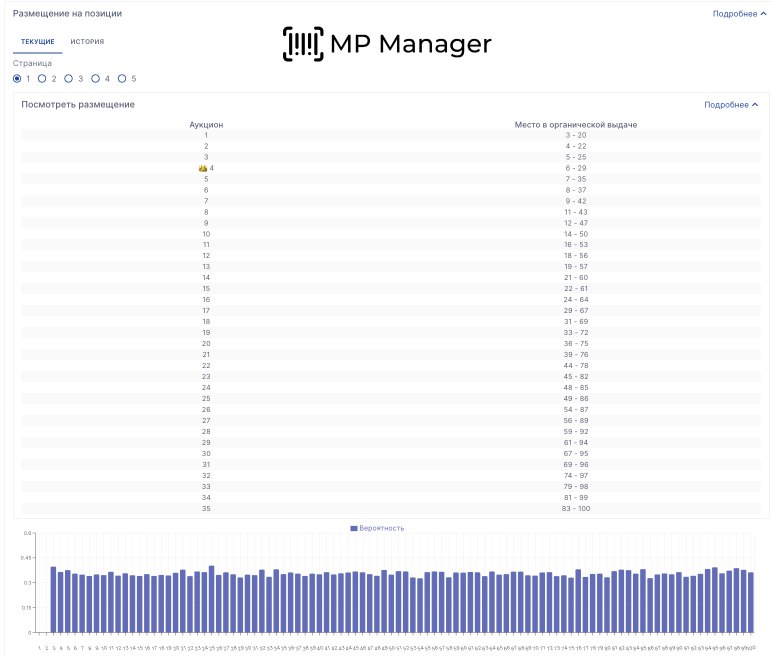Collapse 'Посмотреть размещение' panel via its Подробнее
The width and height of the screenshot is (772, 657).
point(730,104)
